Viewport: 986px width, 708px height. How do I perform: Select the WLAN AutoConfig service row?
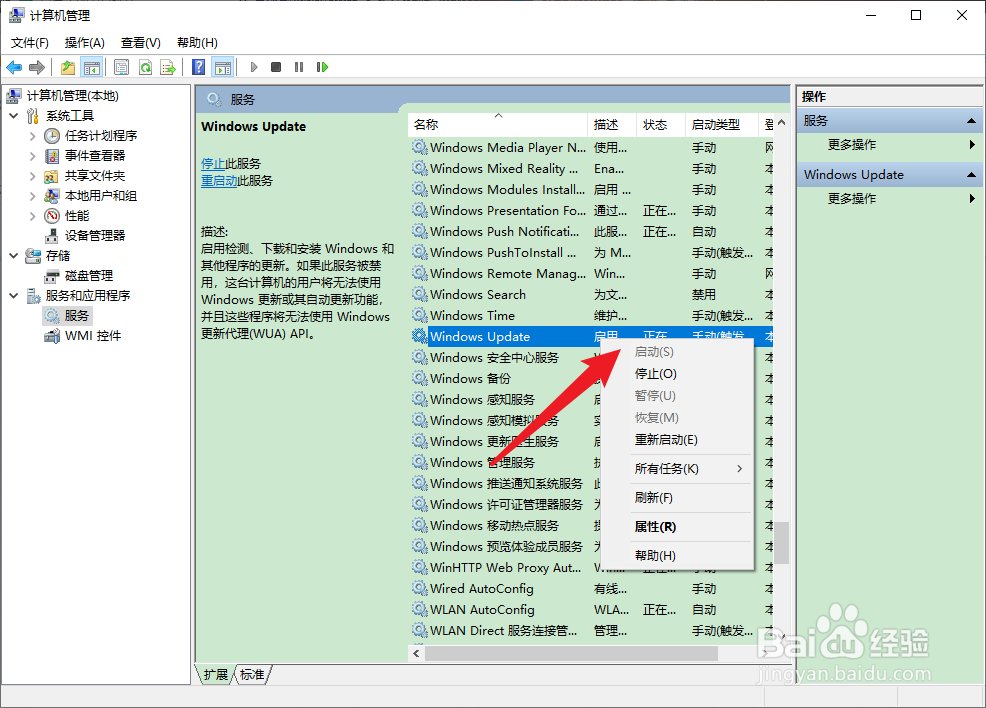pyautogui.click(x=591, y=610)
